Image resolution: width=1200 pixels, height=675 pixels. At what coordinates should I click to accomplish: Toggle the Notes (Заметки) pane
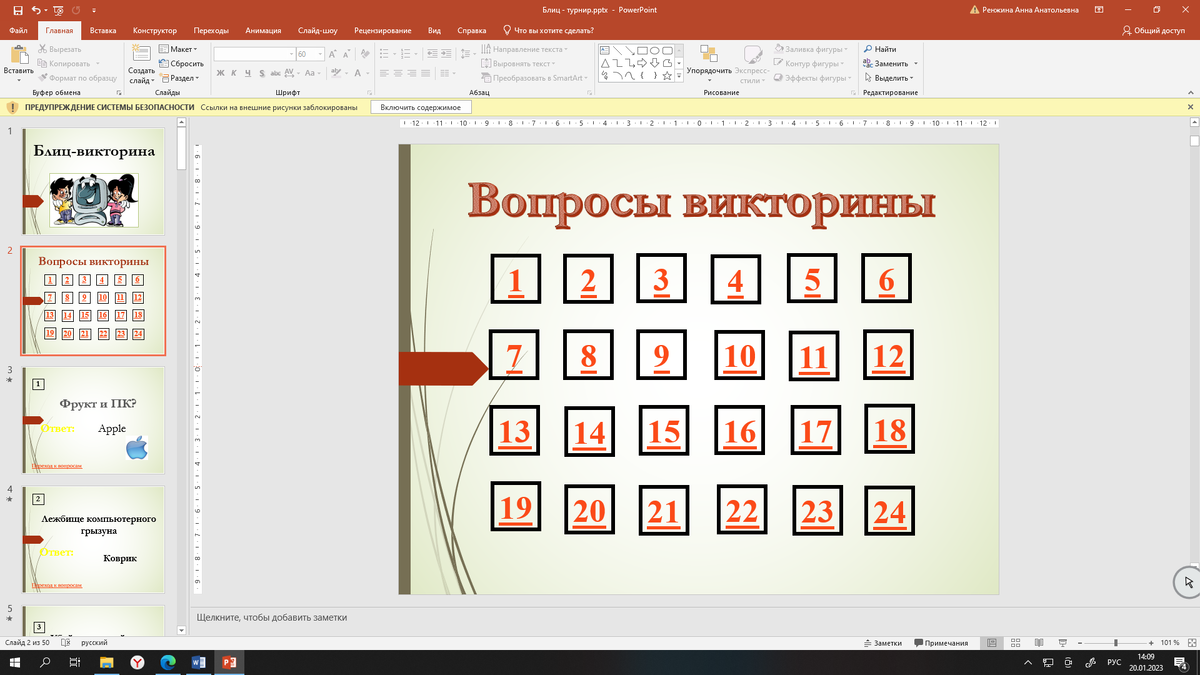coord(882,643)
